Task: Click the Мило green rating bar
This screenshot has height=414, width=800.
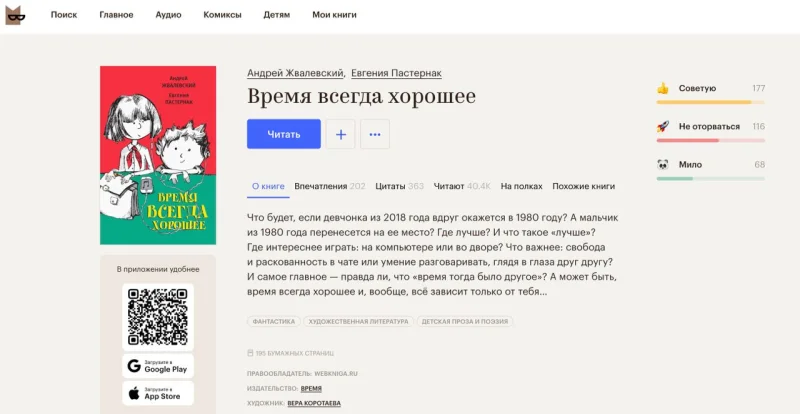Action: (x=711, y=179)
